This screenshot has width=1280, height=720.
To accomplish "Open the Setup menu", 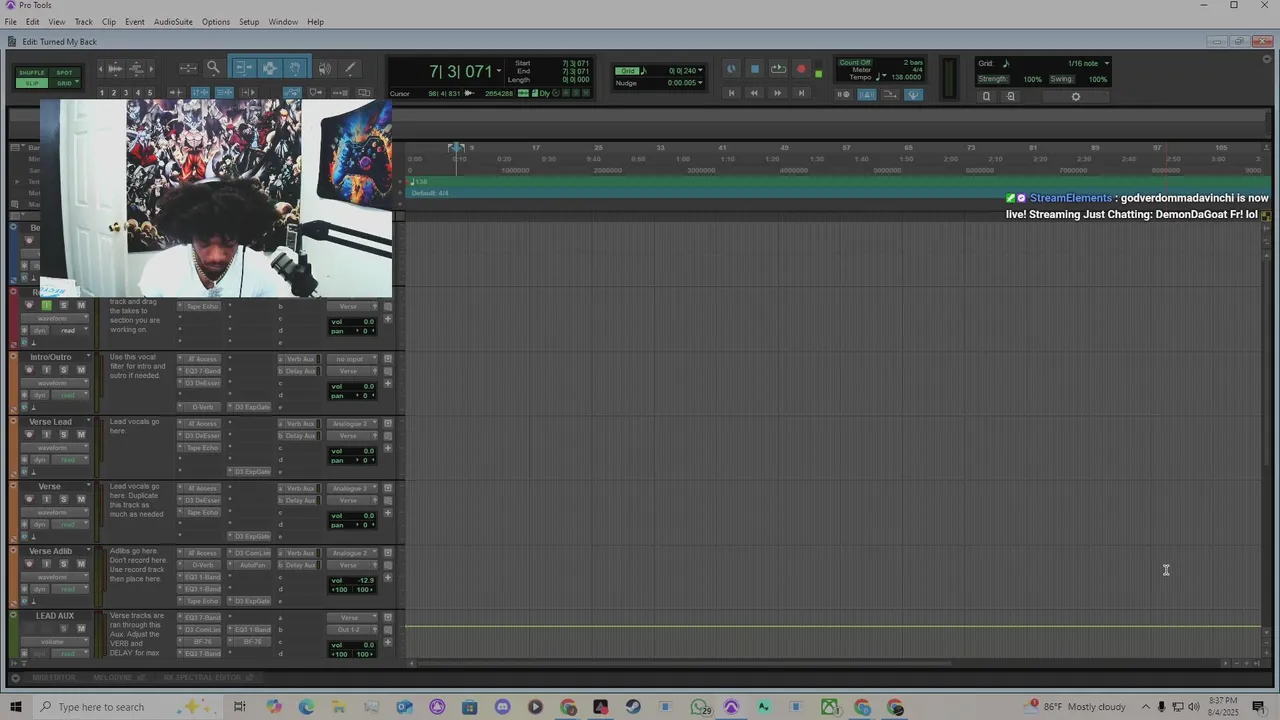I will (x=249, y=22).
